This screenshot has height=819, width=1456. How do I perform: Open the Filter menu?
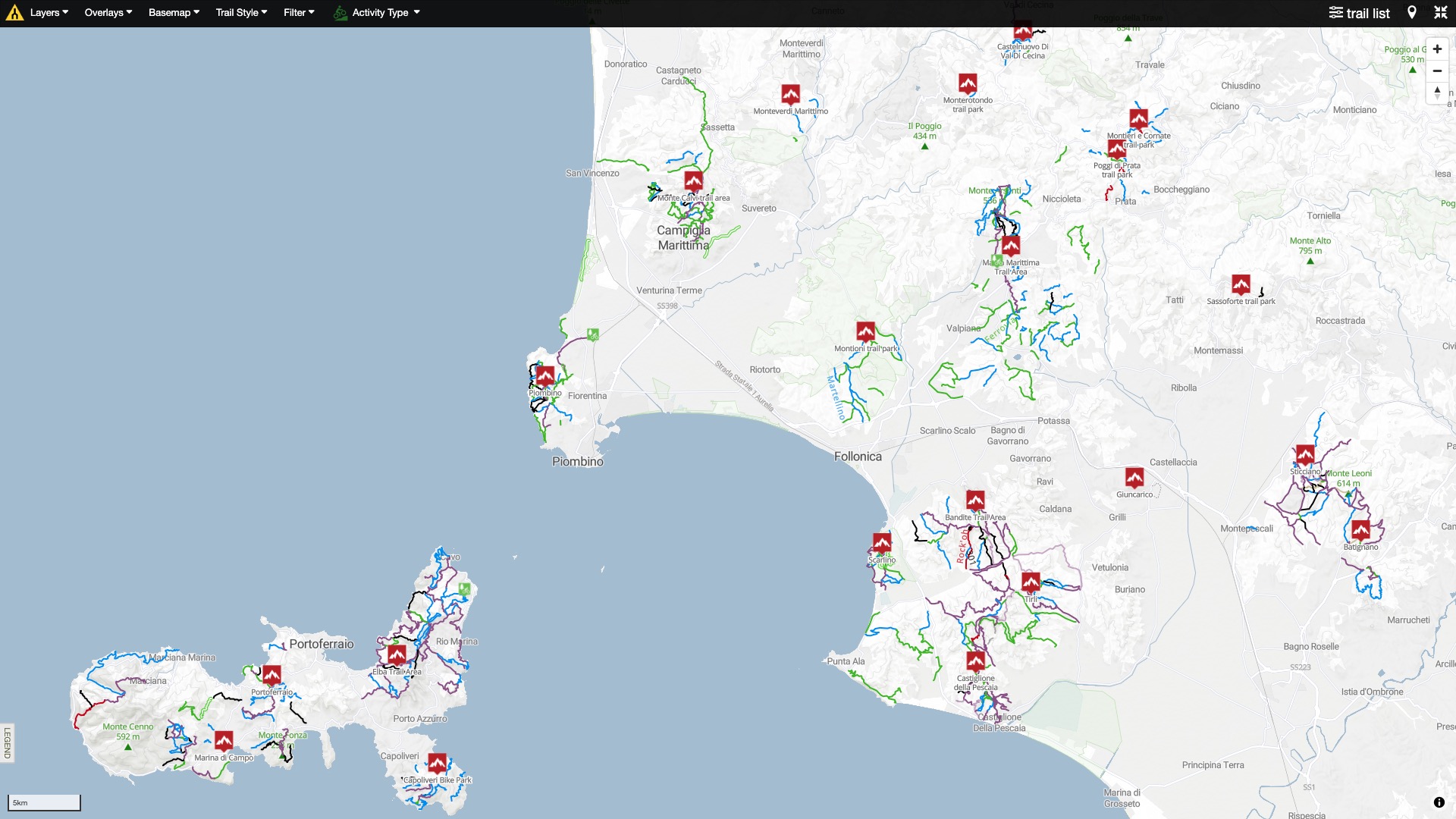299,13
